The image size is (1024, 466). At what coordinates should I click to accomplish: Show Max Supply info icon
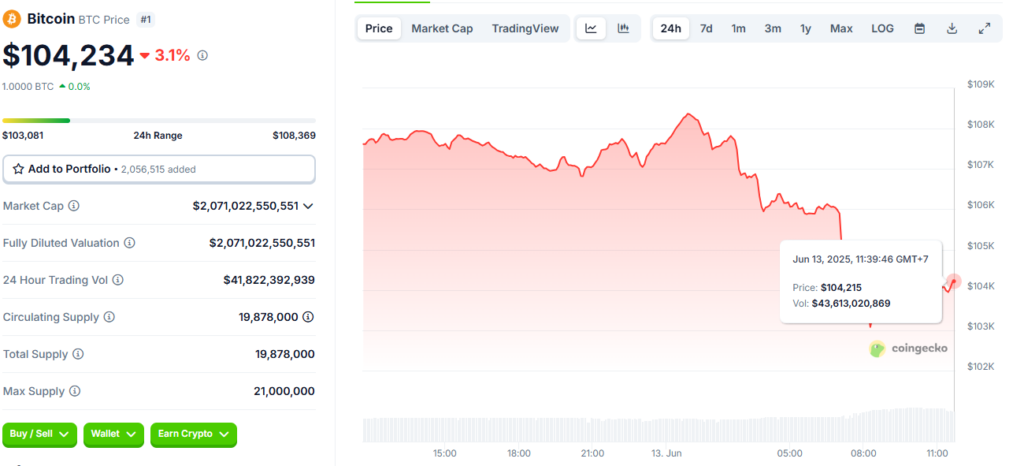74,392
